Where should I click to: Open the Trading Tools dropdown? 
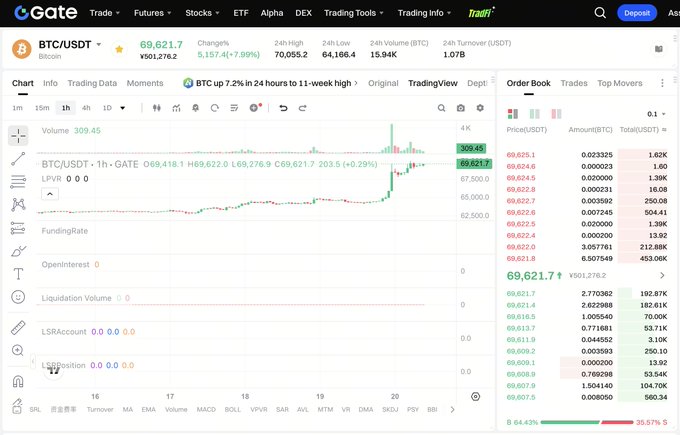pos(354,13)
